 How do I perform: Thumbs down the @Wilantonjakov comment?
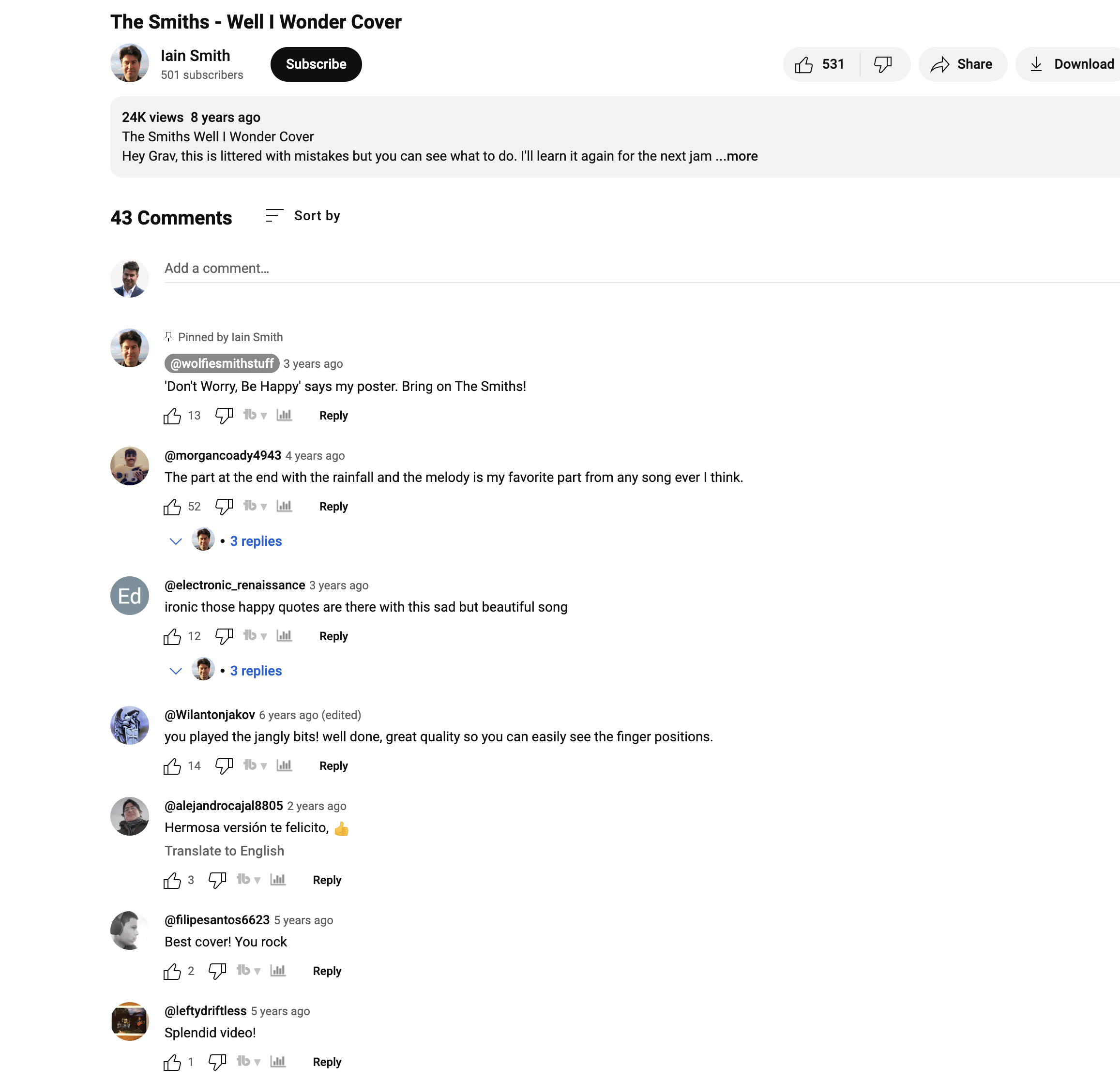224,766
